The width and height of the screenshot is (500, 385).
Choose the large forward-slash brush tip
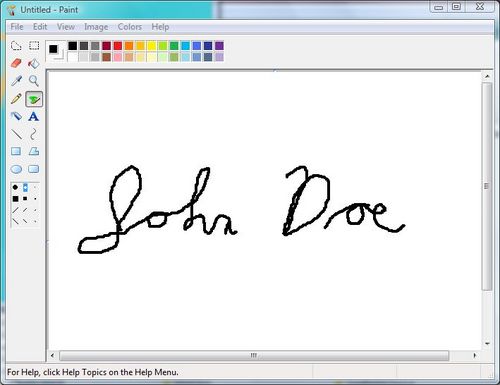(15, 210)
